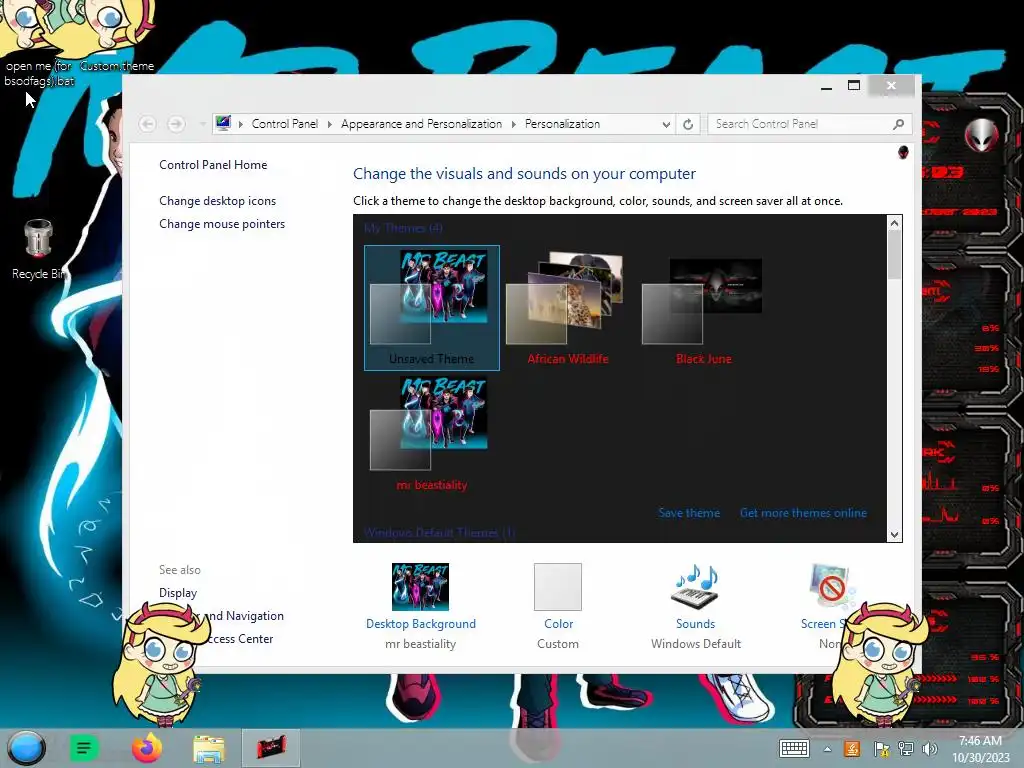The height and width of the screenshot is (768, 1024).
Task: Open the Screen Saver settings icon
Action: point(831,586)
